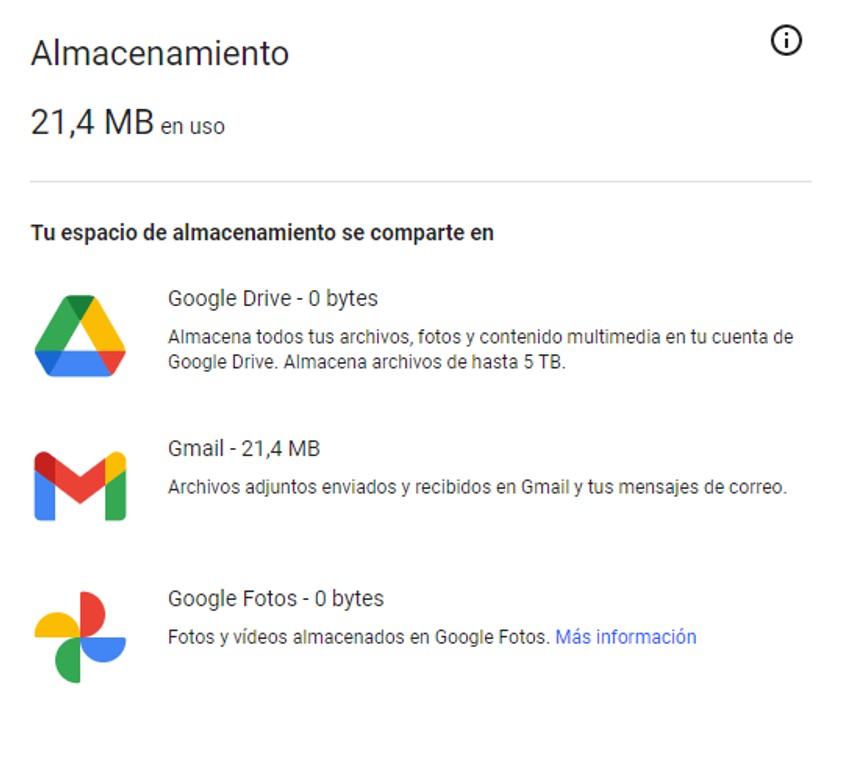The height and width of the screenshot is (763, 848).
Task: Click the Google Drive triangle logo
Action: click(x=80, y=336)
